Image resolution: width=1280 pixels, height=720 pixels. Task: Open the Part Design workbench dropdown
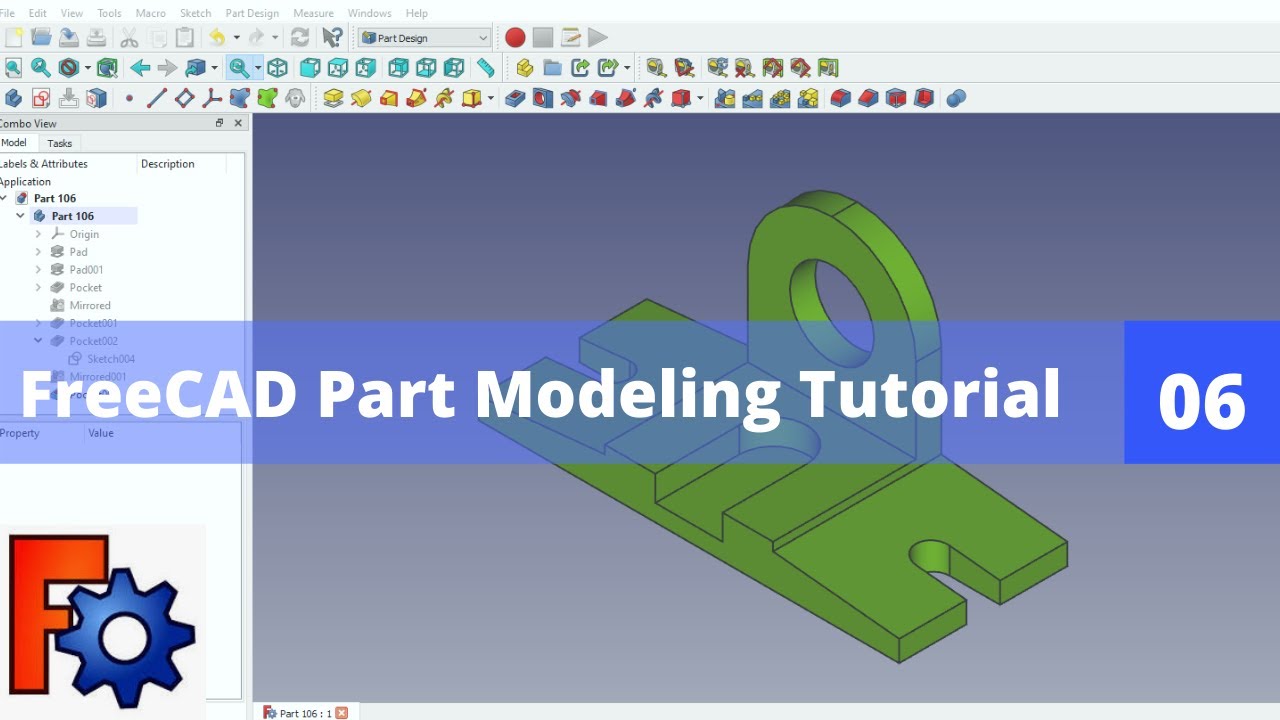(x=425, y=38)
